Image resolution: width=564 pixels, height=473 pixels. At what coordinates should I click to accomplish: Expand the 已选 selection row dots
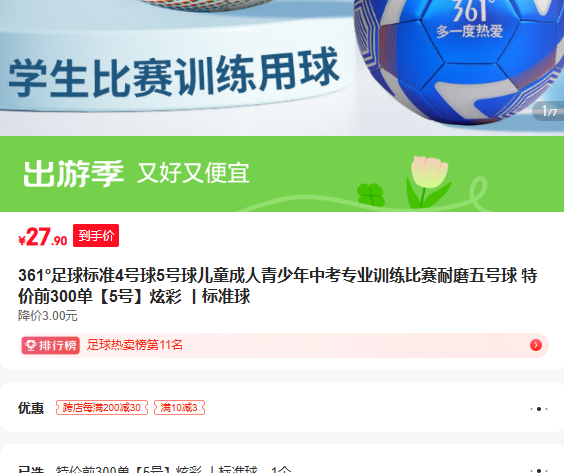(x=538, y=470)
